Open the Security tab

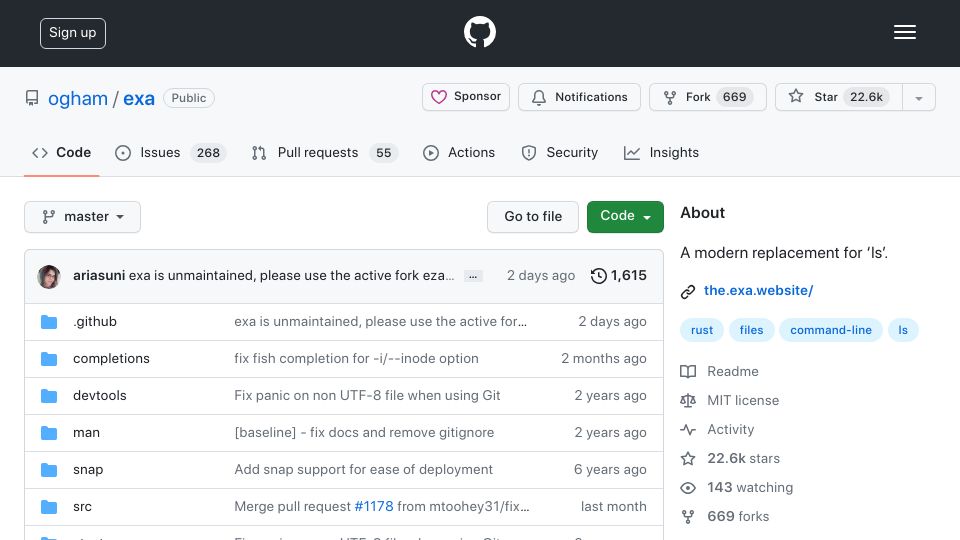click(560, 152)
